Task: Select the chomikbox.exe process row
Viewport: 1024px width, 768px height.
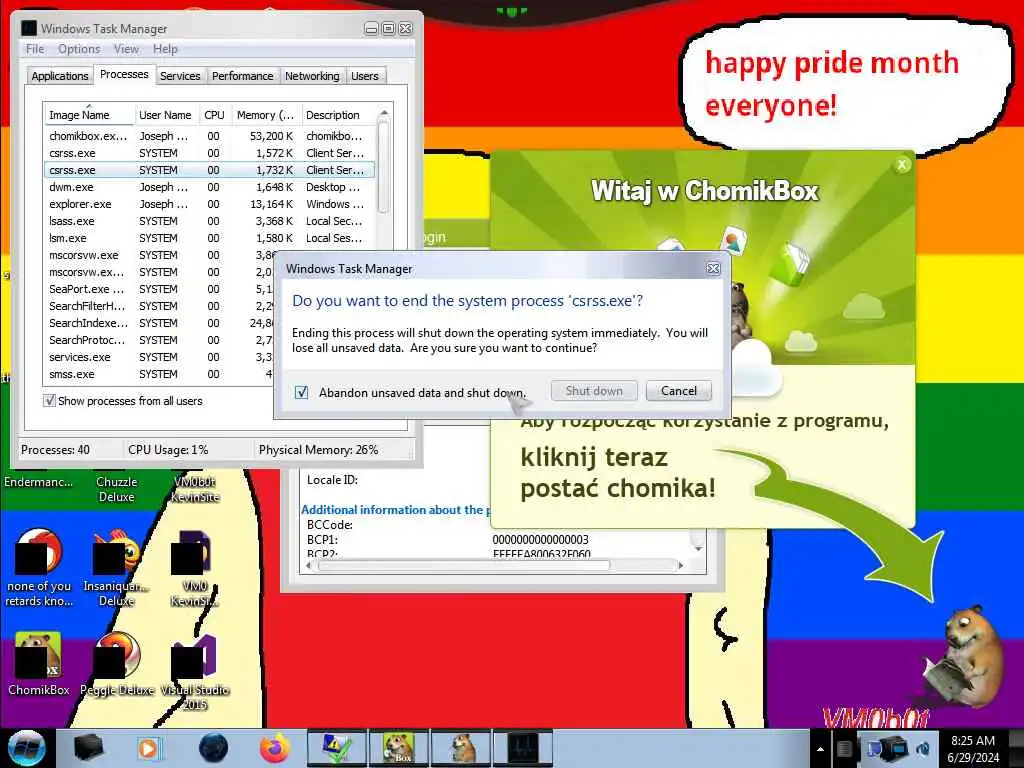Action: 209,136
